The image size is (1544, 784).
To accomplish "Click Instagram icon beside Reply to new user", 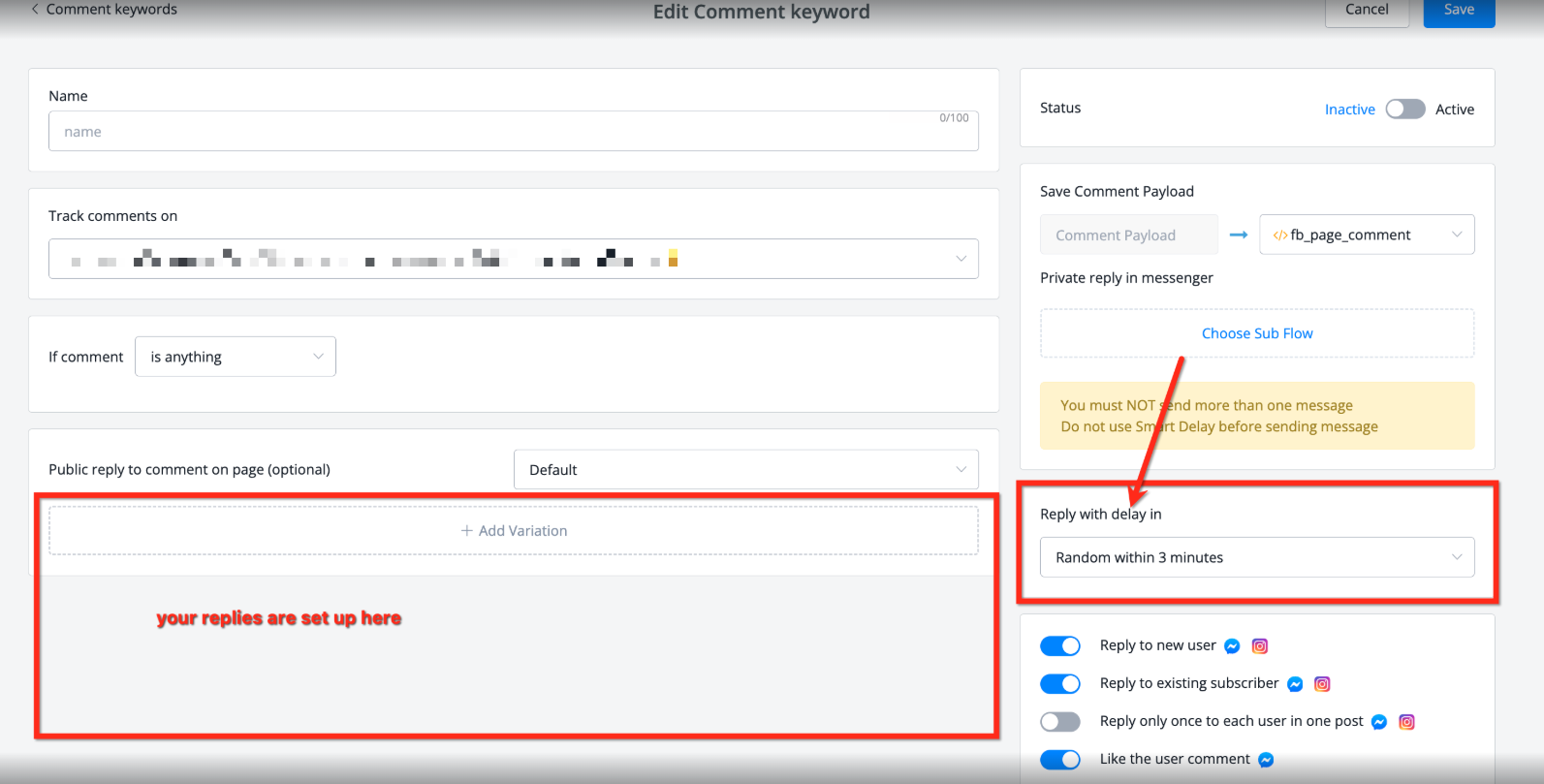I will [1260, 646].
